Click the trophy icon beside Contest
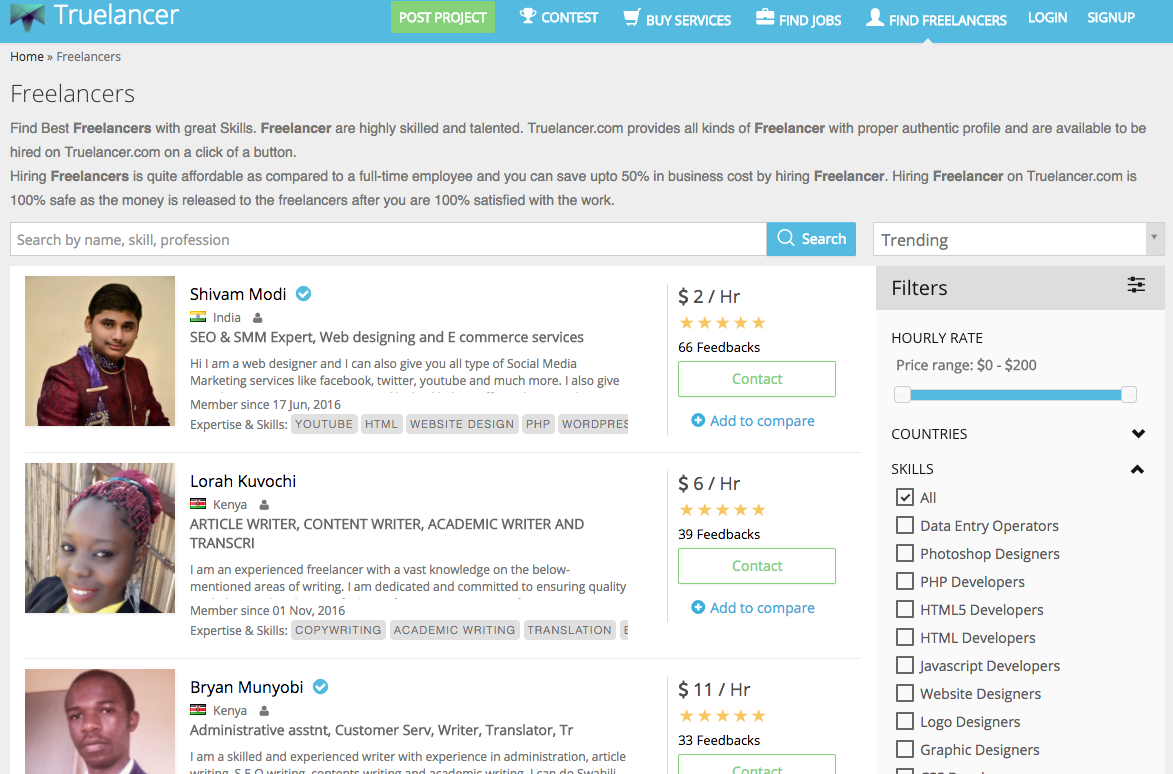Image resolution: width=1173 pixels, height=774 pixels. [528, 16]
